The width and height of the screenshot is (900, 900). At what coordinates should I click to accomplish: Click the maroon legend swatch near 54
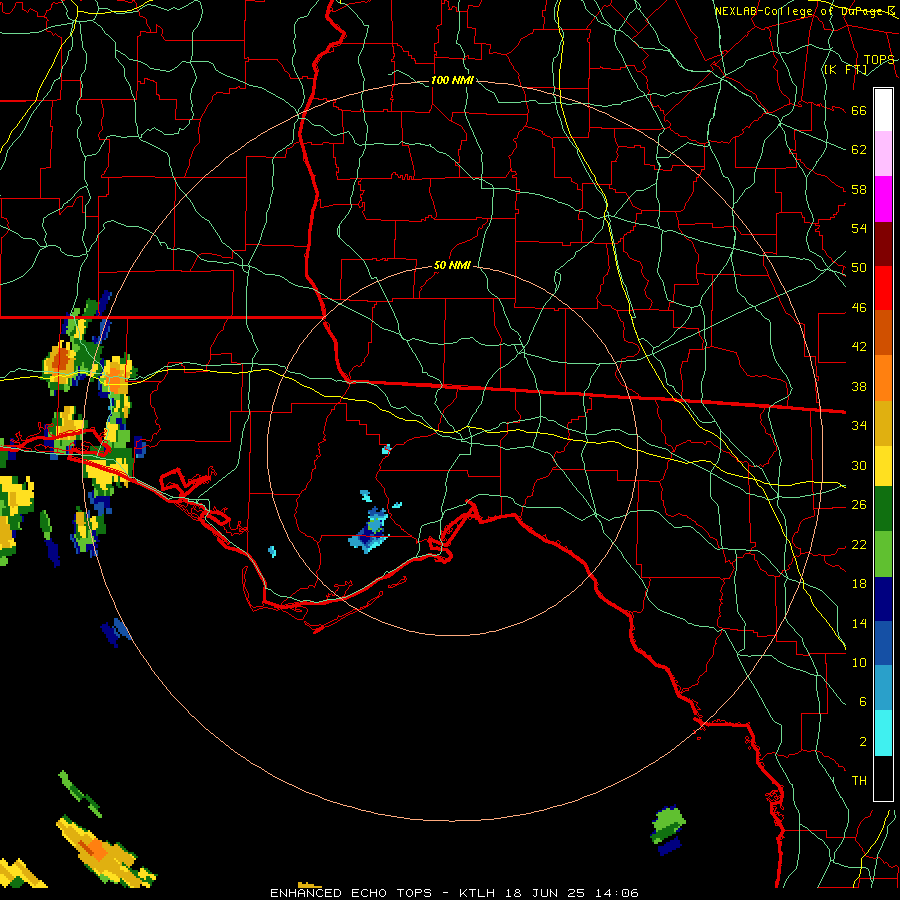883,244
